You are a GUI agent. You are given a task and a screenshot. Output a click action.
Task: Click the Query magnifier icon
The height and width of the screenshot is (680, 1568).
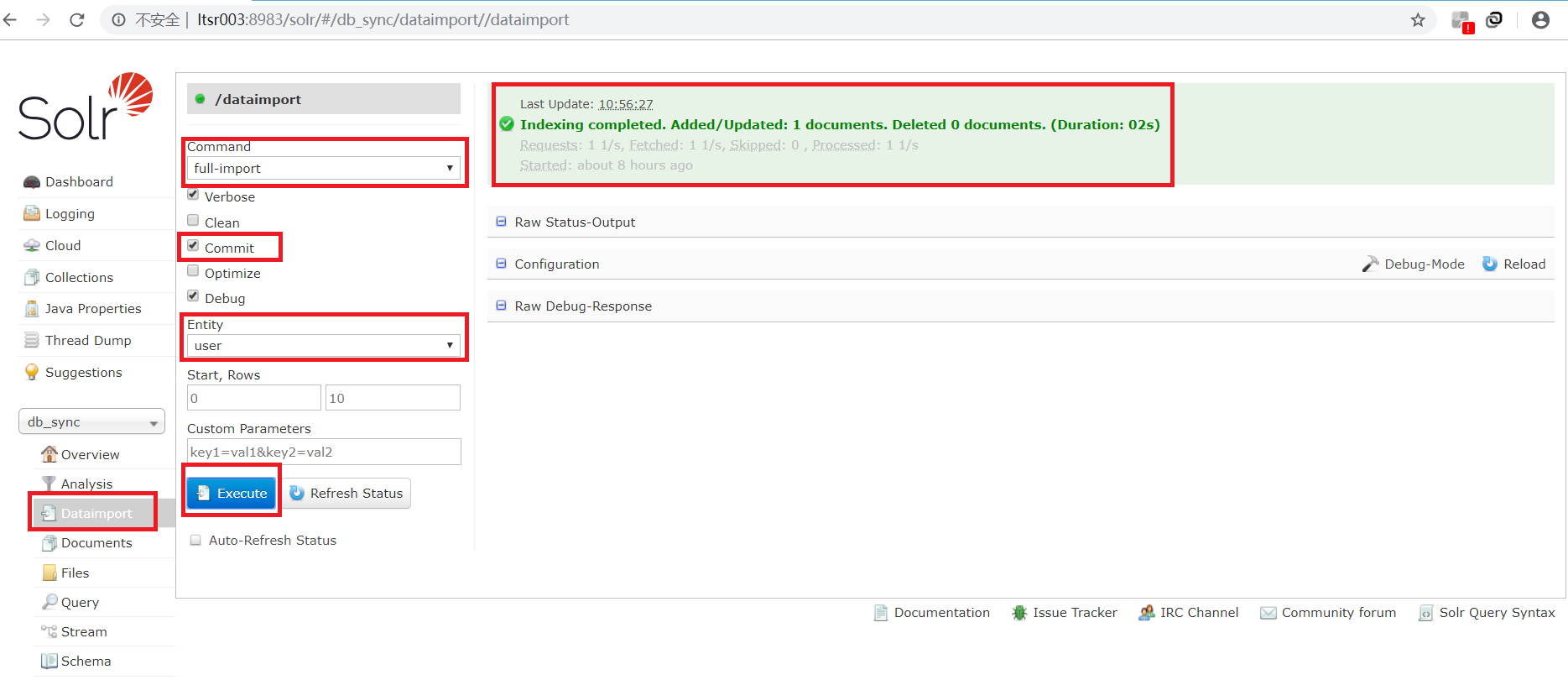pos(49,602)
